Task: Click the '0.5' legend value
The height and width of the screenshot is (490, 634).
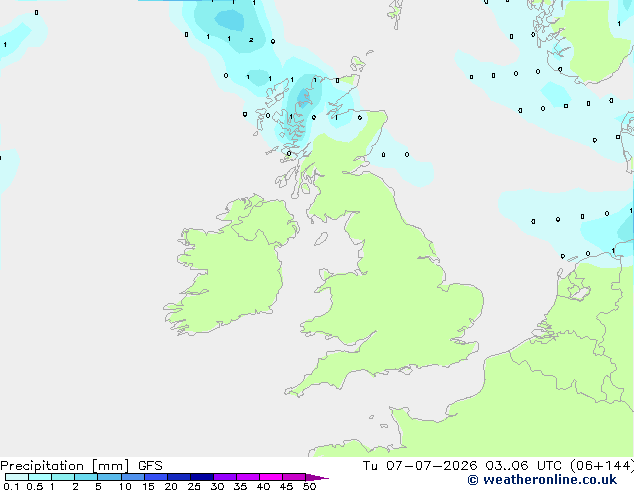Action: coord(35,486)
